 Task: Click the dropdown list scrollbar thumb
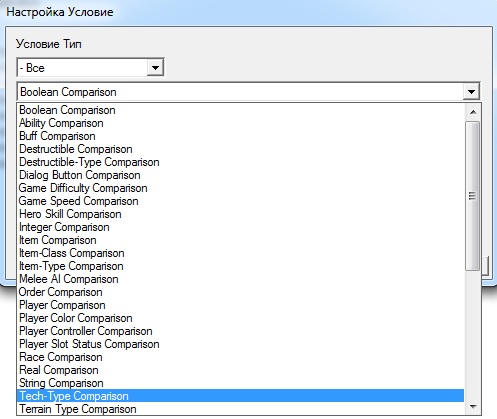tap(473, 196)
